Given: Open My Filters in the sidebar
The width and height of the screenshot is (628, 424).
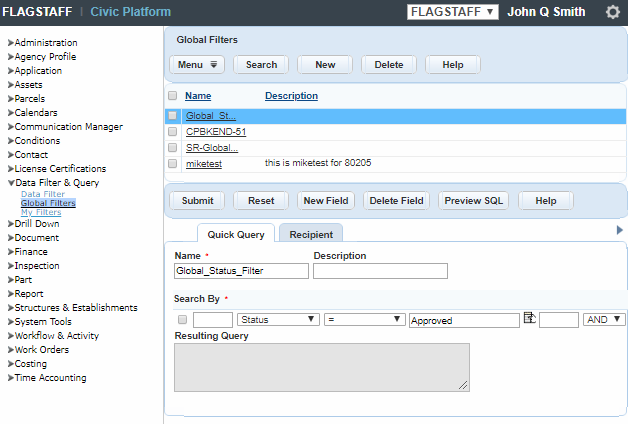Looking at the screenshot, I should 41,213.
